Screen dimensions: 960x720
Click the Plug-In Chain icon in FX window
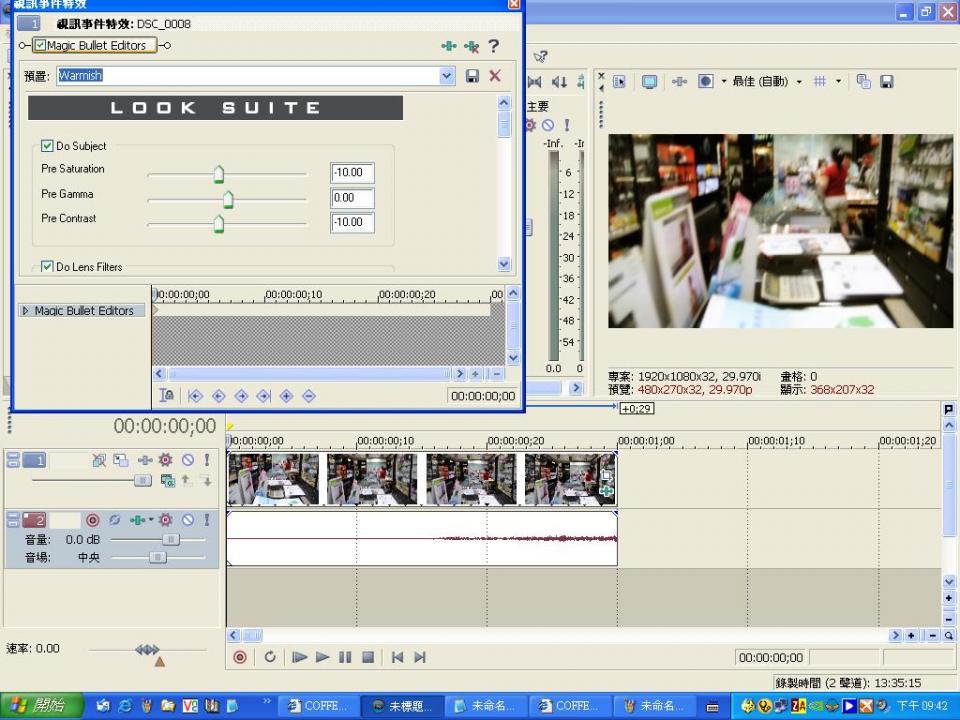[x=449, y=46]
